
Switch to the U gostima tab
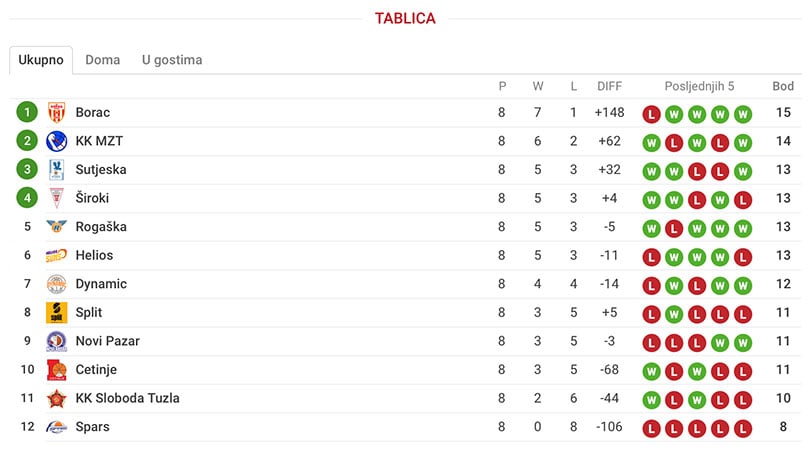point(172,60)
